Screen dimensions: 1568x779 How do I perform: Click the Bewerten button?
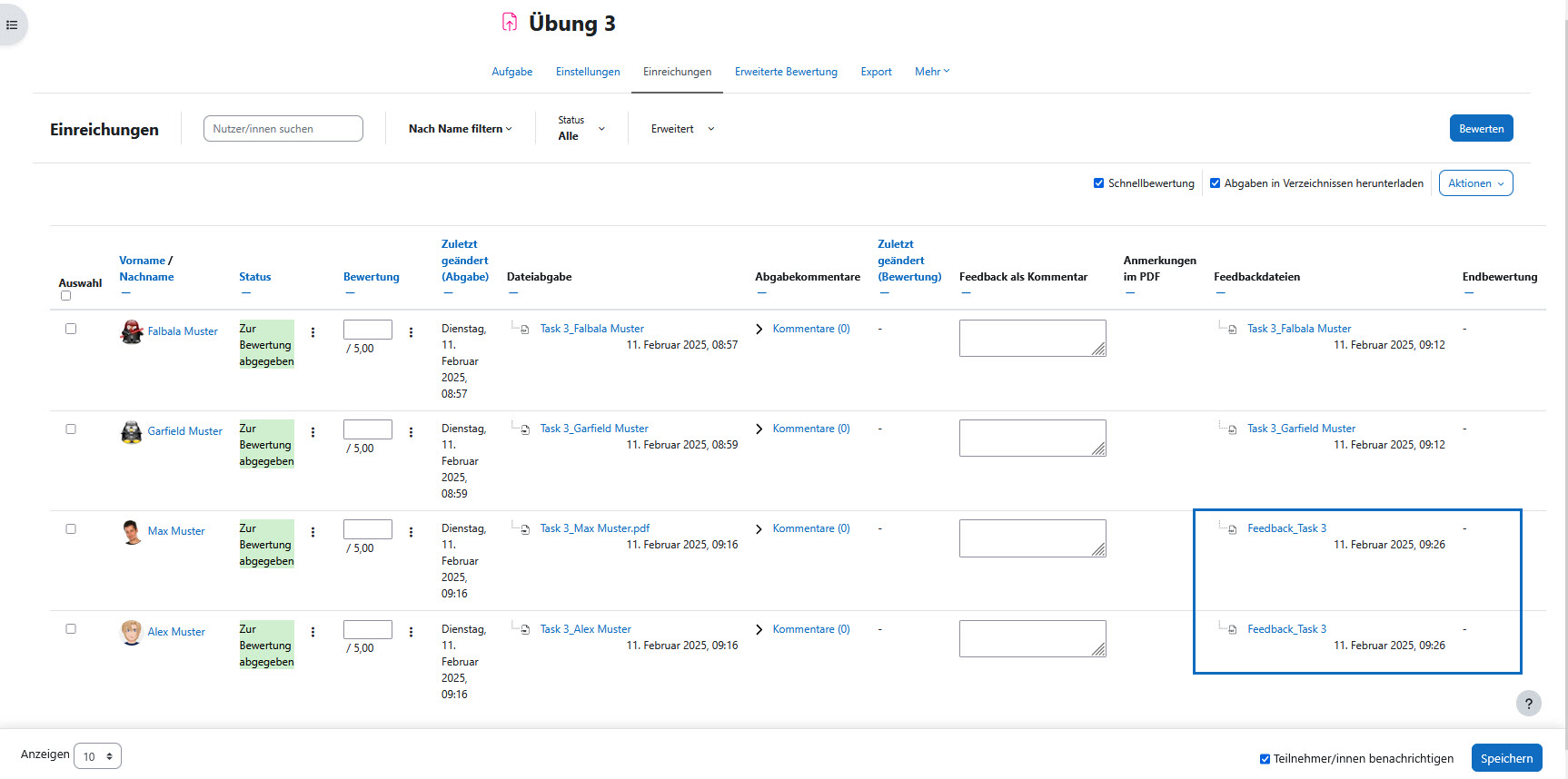(x=1481, y=128)
